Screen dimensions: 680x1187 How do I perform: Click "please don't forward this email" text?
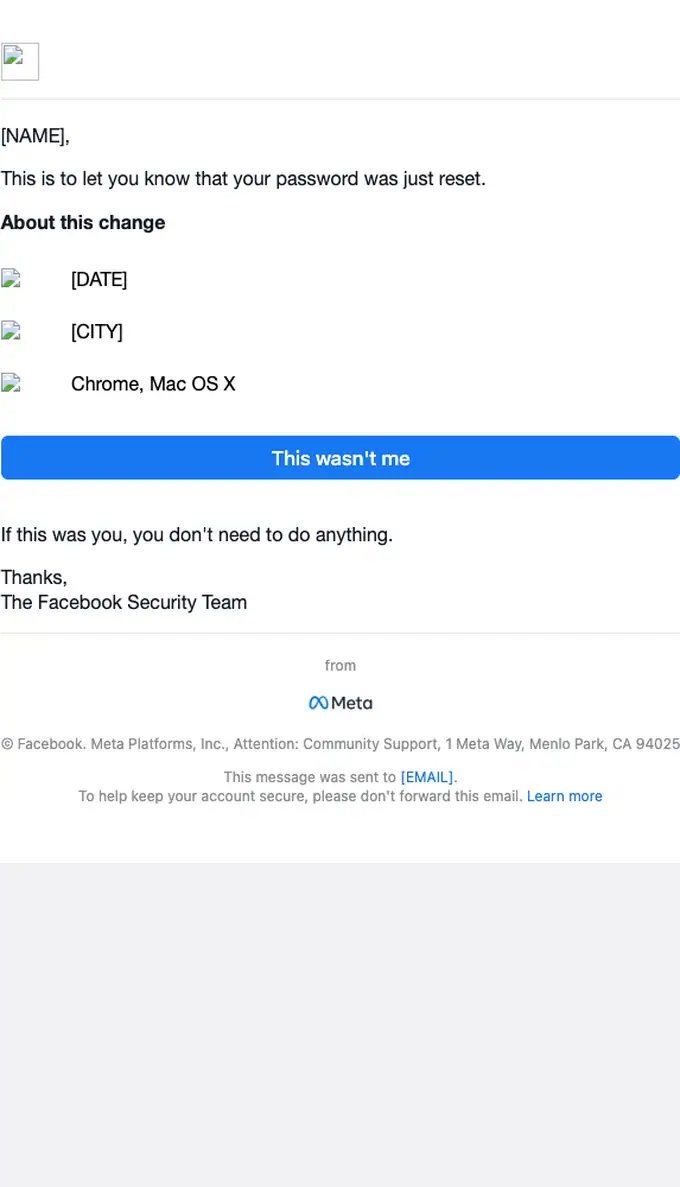coord(417,796)
